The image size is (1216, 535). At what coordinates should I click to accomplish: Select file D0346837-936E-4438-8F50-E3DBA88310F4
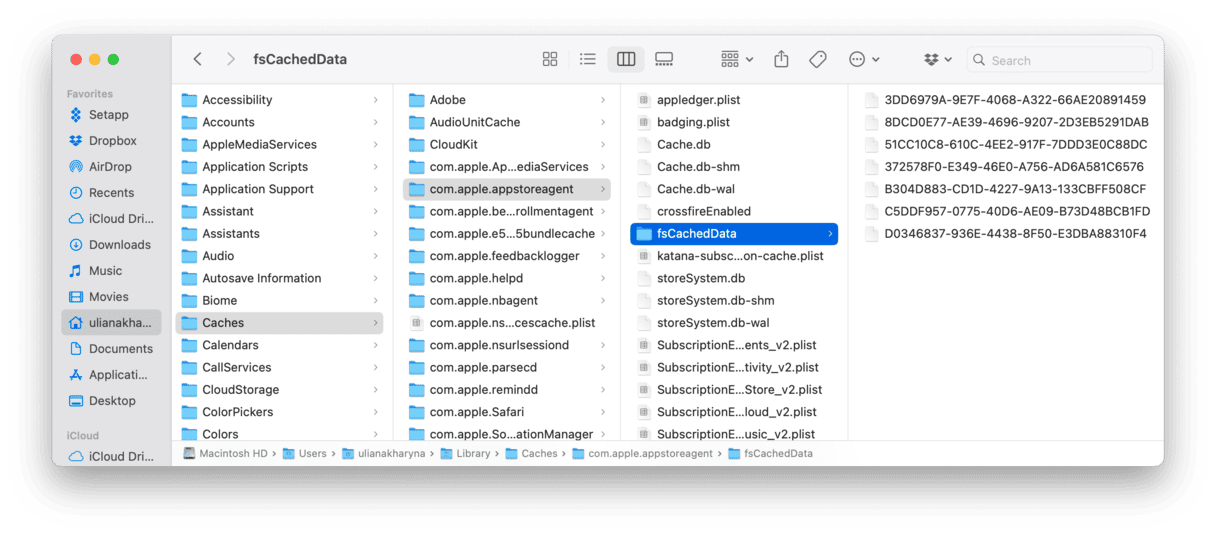(x=1006, y=234)
